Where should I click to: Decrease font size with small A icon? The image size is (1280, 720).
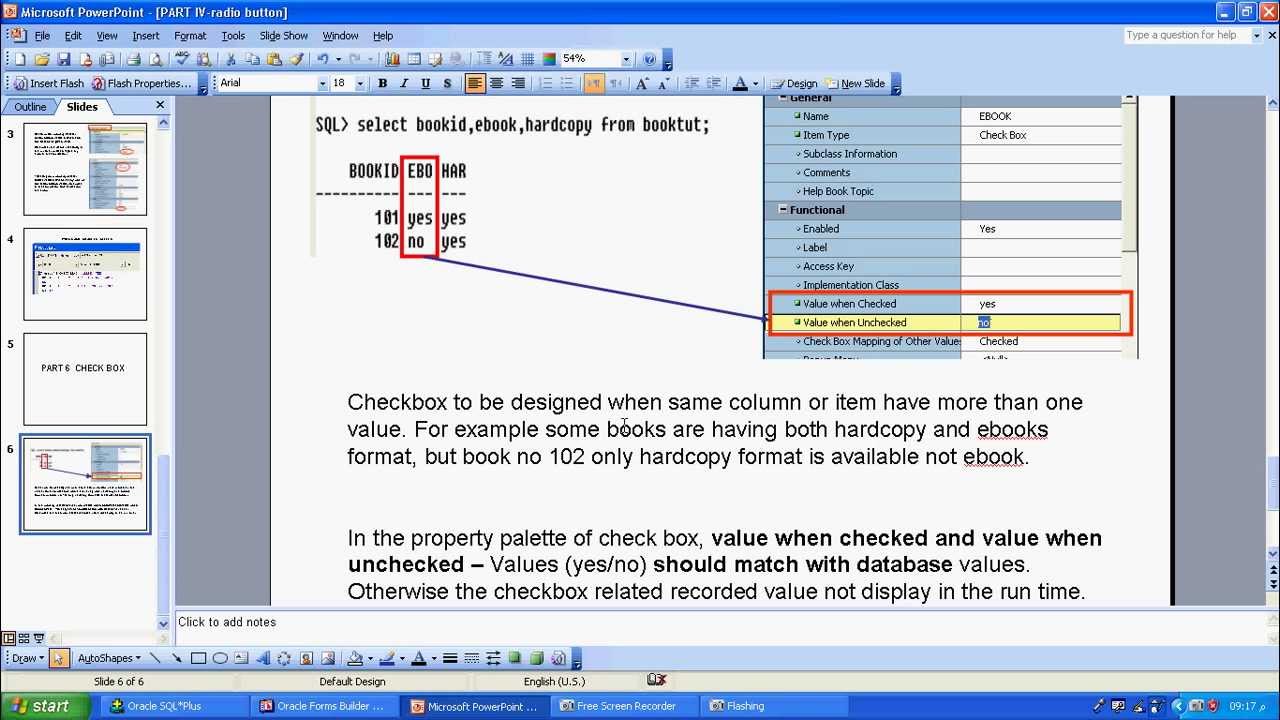[664, 83]
